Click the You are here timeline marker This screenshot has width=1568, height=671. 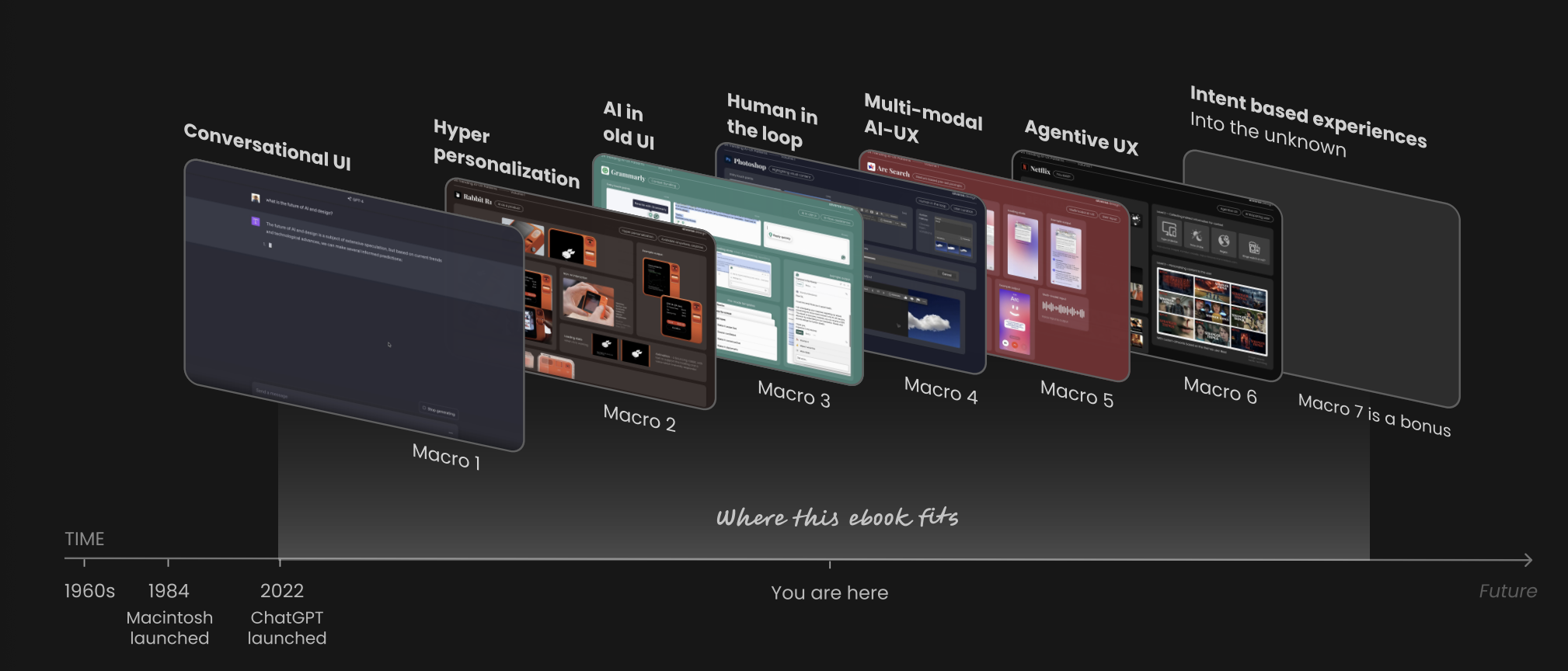pyautogui.click(x=829, y=562)
